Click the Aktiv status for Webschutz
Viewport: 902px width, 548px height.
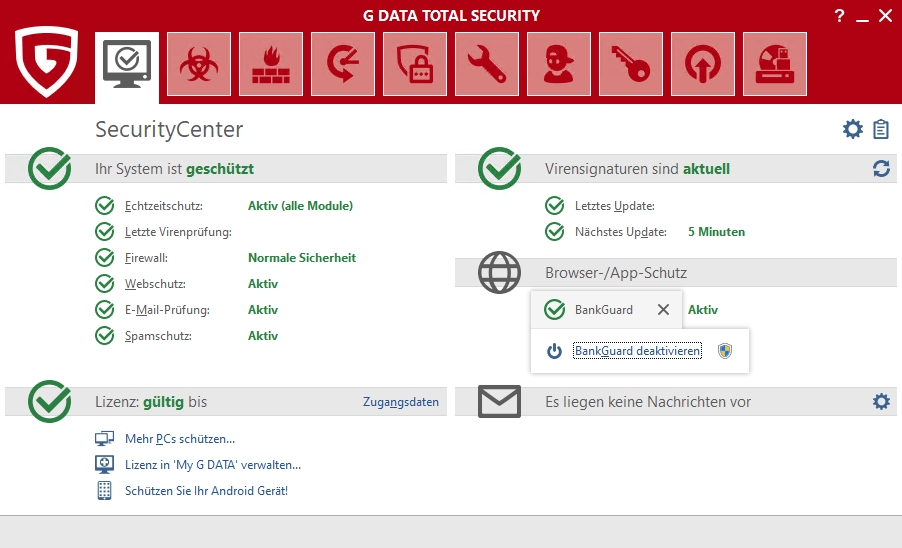tap(263, 283)
